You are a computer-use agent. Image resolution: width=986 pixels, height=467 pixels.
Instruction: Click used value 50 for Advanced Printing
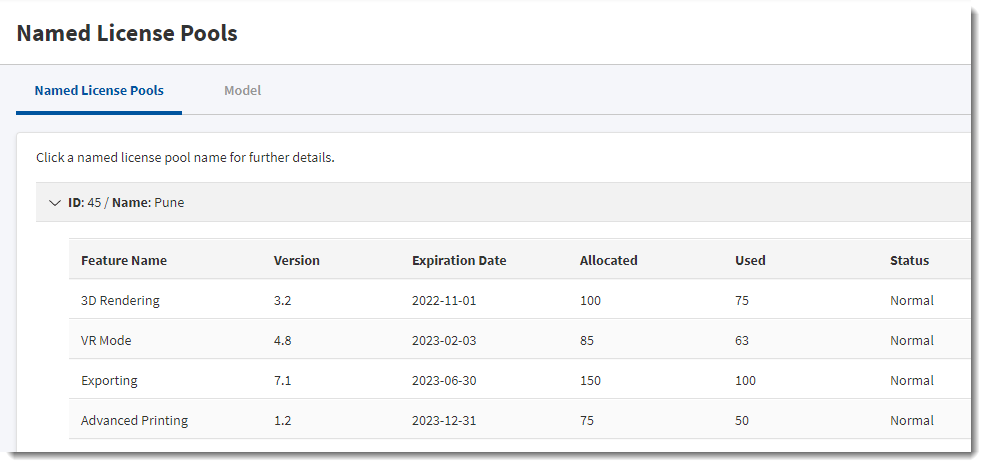click(x=742, y=421)
